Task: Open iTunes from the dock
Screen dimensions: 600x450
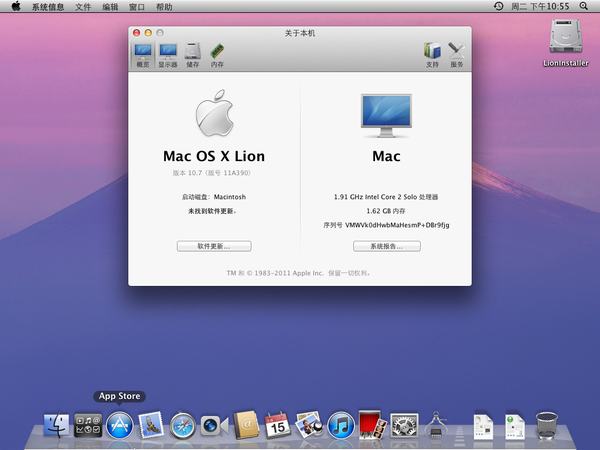Action: pos(341,425)
